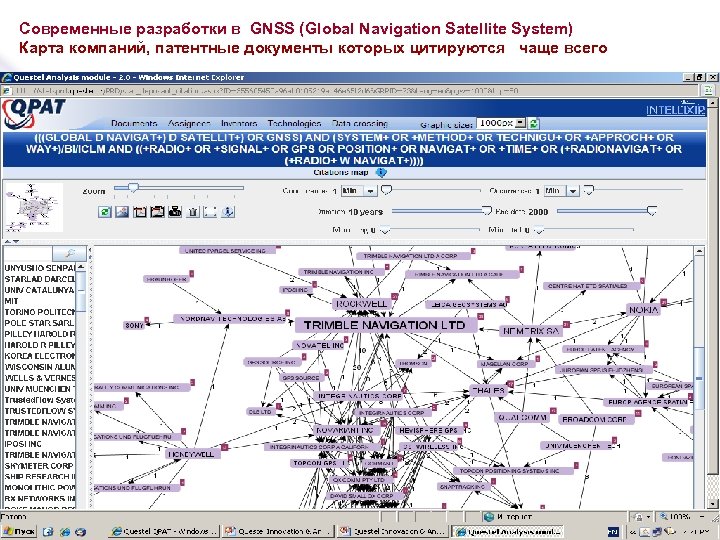Open the Technologies menu

tap(294, 124)
